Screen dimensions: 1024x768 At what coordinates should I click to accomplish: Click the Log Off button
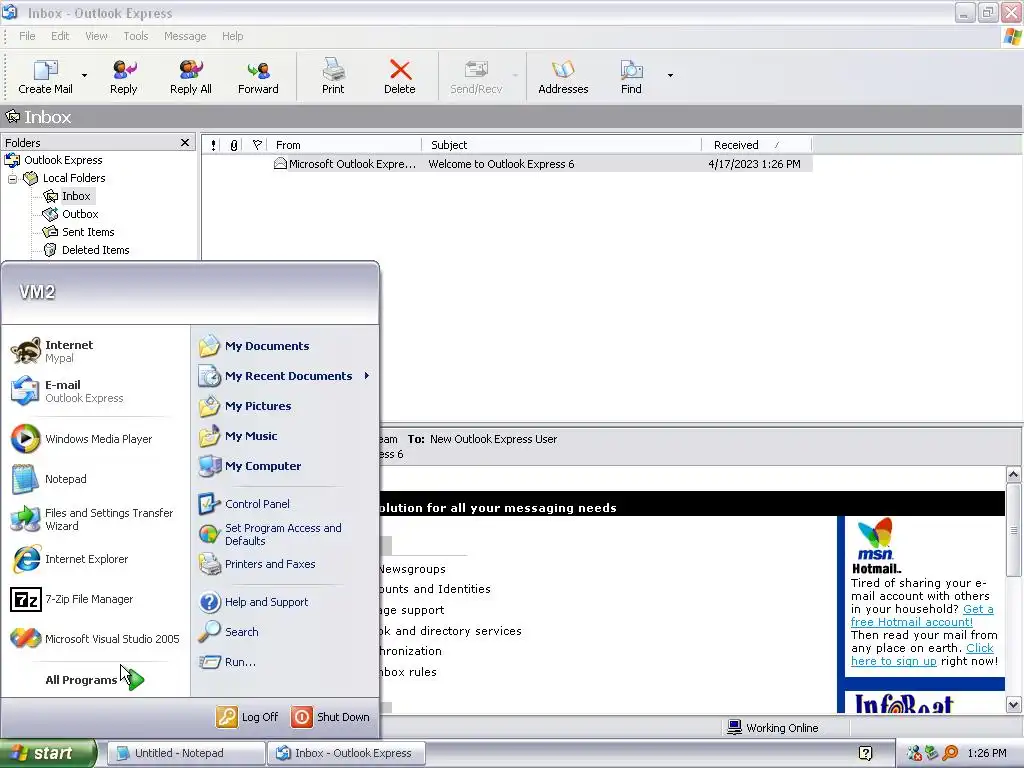tap(248, 717)
